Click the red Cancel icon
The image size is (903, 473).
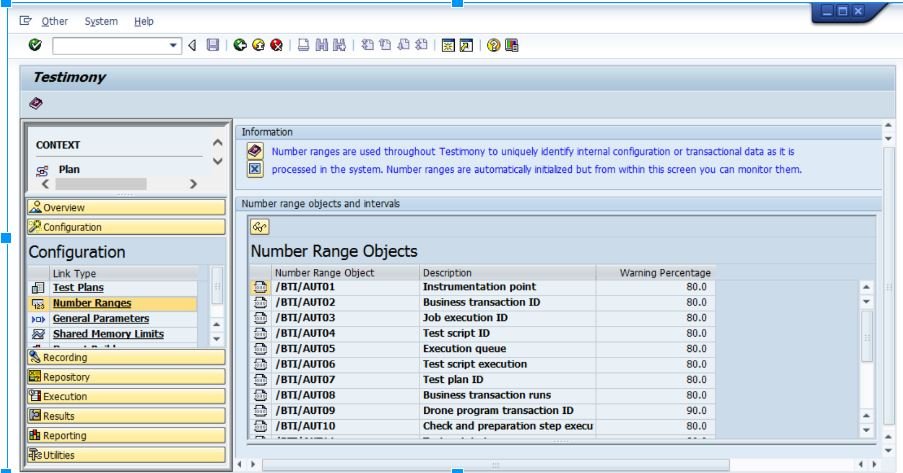(277, 45)
